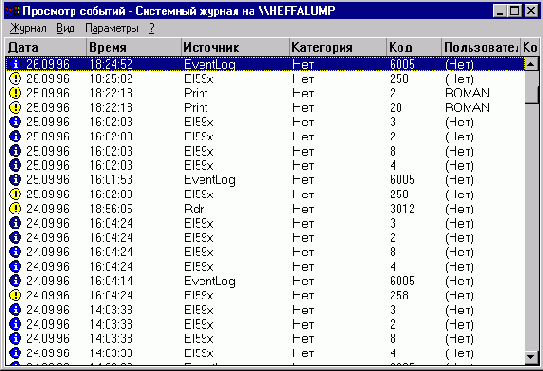Click info icon of 25.09.96 16:02:03 code 4 row
543x371 pixels.
15,165
